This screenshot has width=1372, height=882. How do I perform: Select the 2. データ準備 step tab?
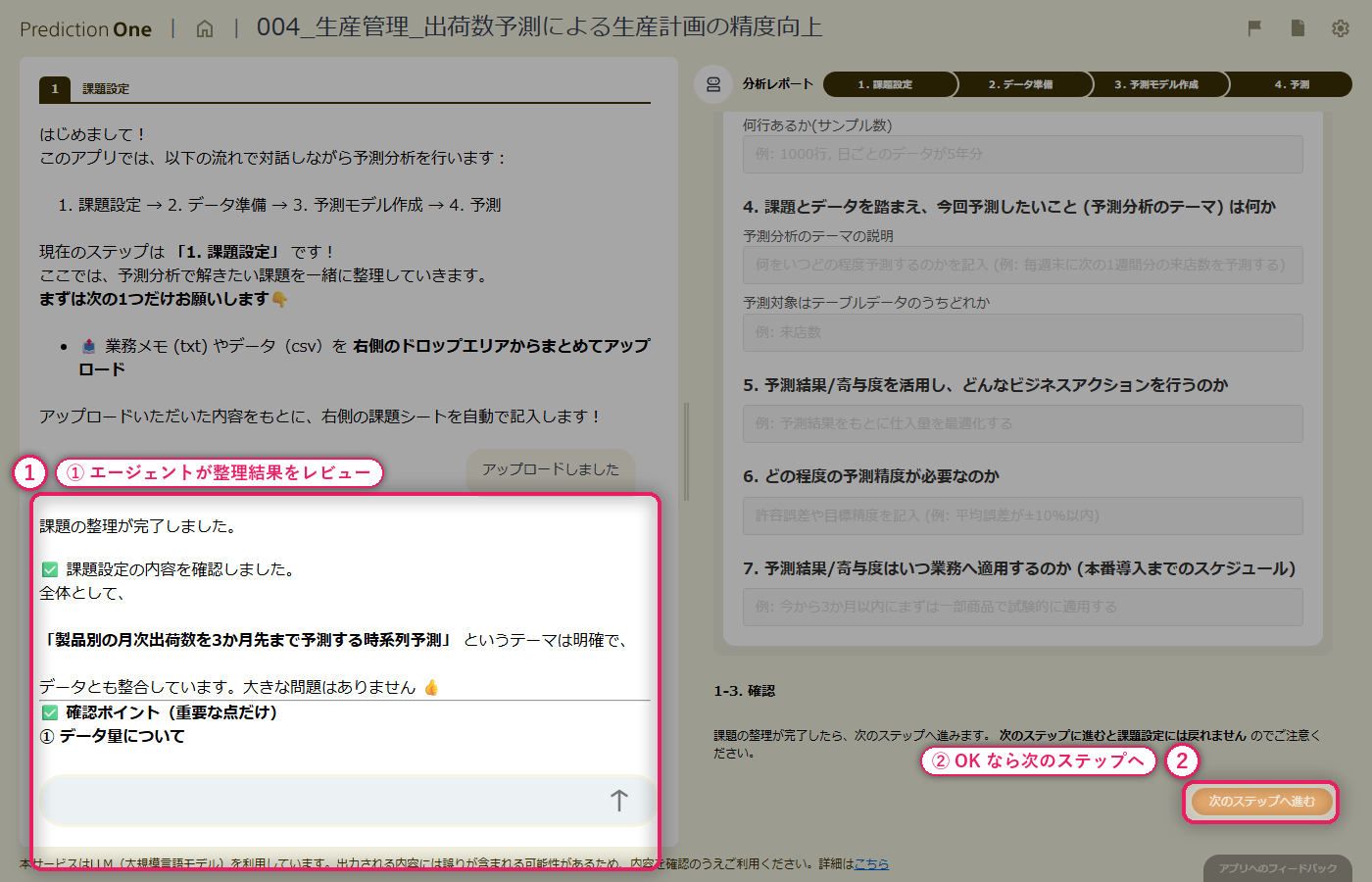1022,84
